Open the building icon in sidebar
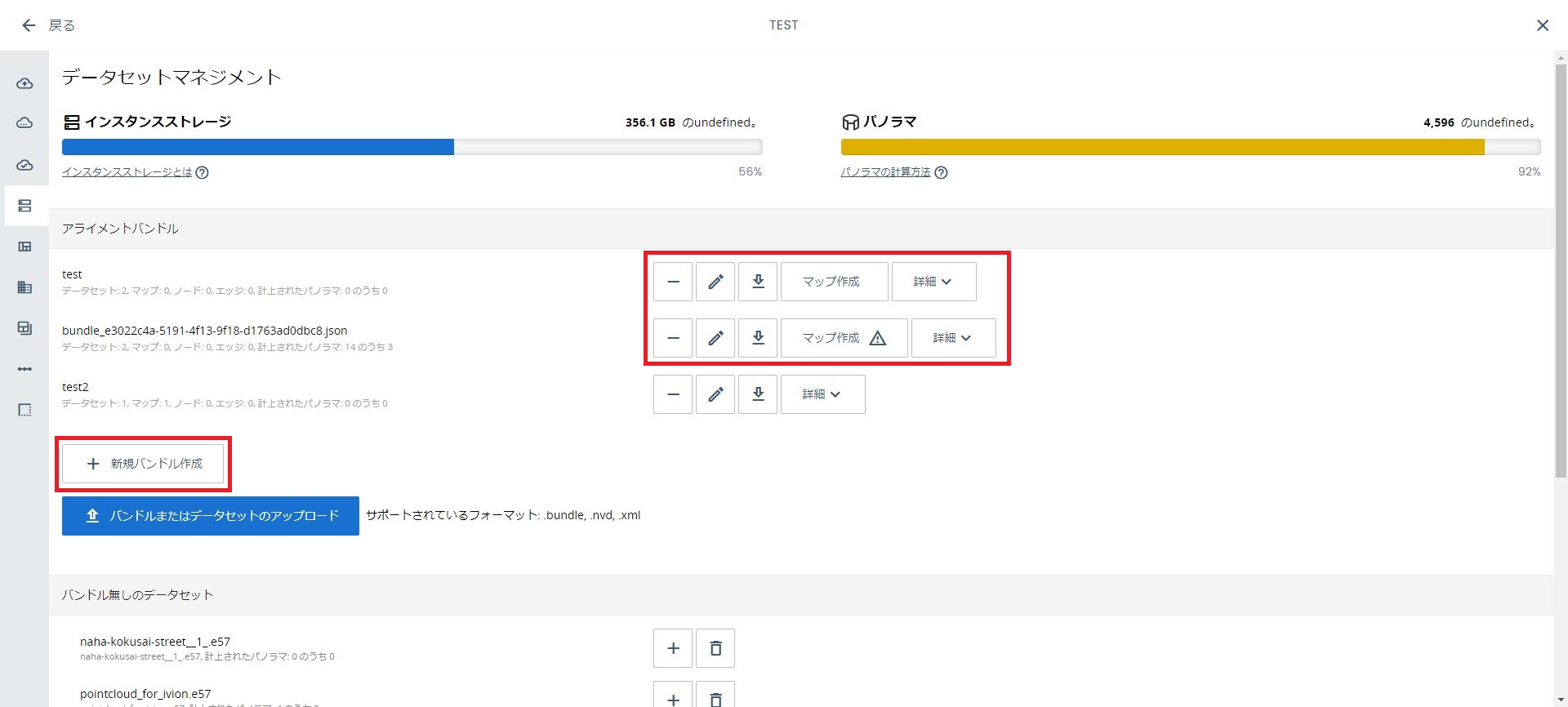The width and height of the screenshot is (1568, 707). (x=25, y=287)
